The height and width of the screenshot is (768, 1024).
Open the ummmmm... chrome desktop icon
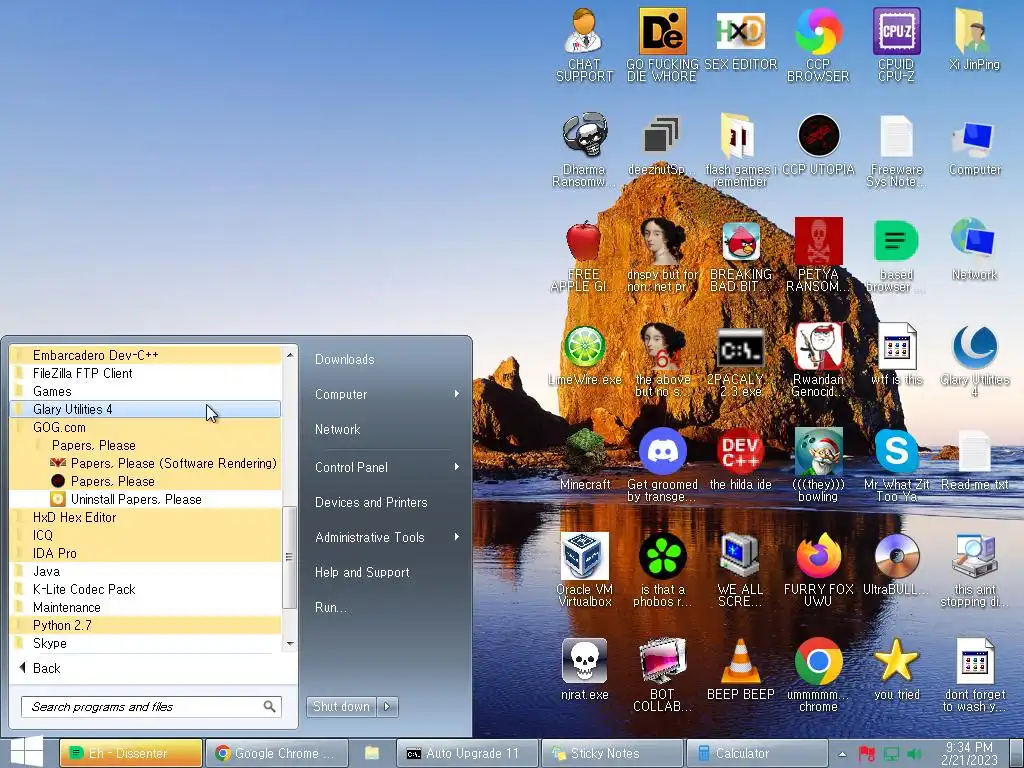point(818,676)
